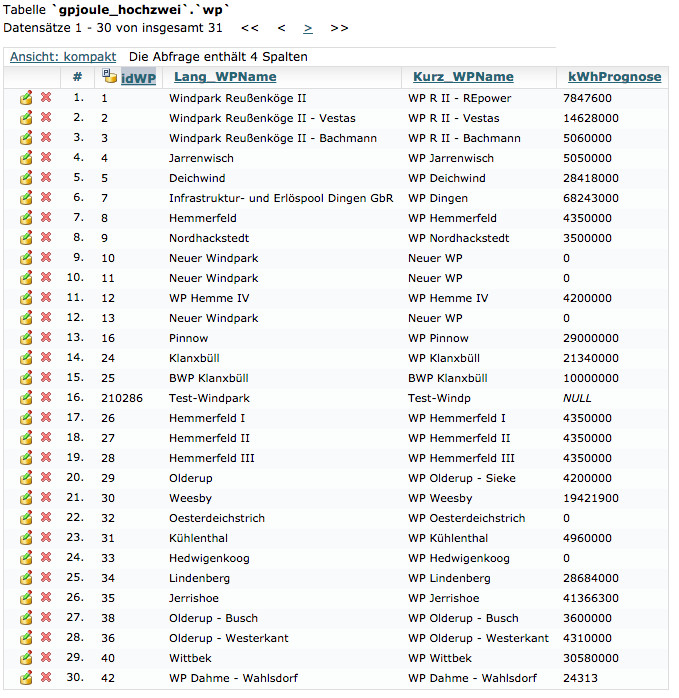Edit the Lindenberg row
This screenshot has height=698, width=679.
coord(26,578)
